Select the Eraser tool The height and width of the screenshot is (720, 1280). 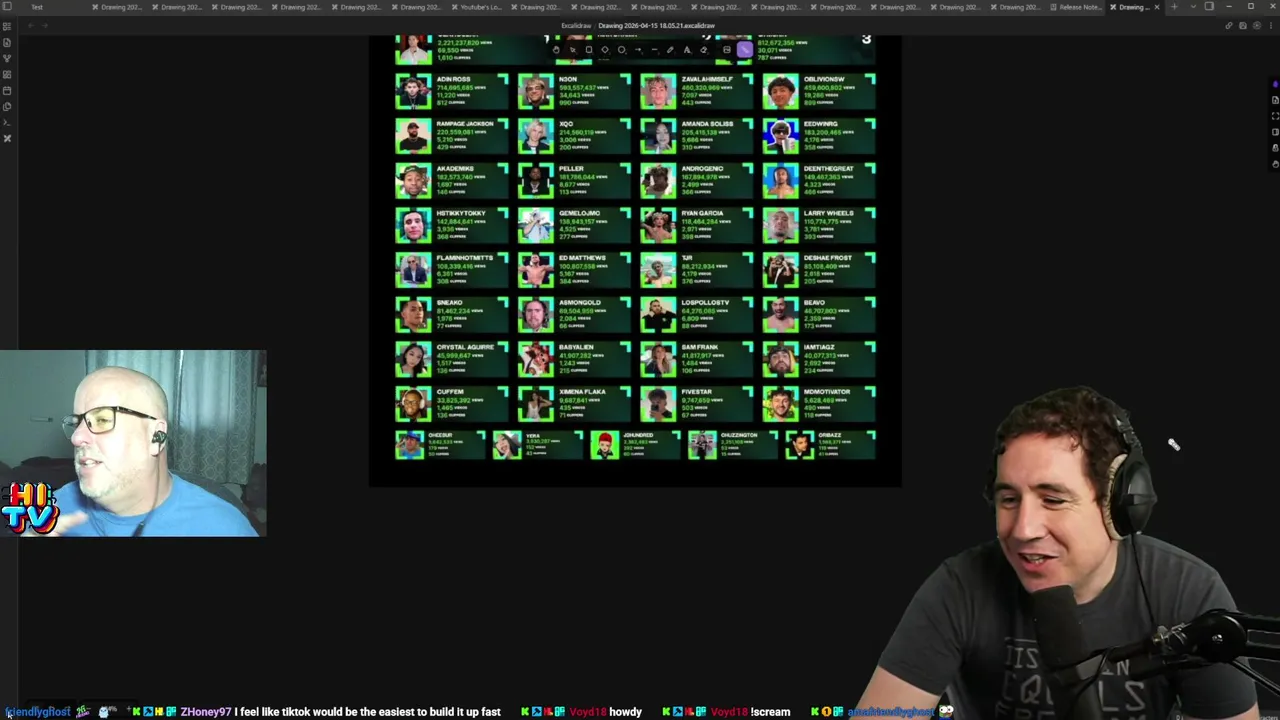tap(703, 50)
